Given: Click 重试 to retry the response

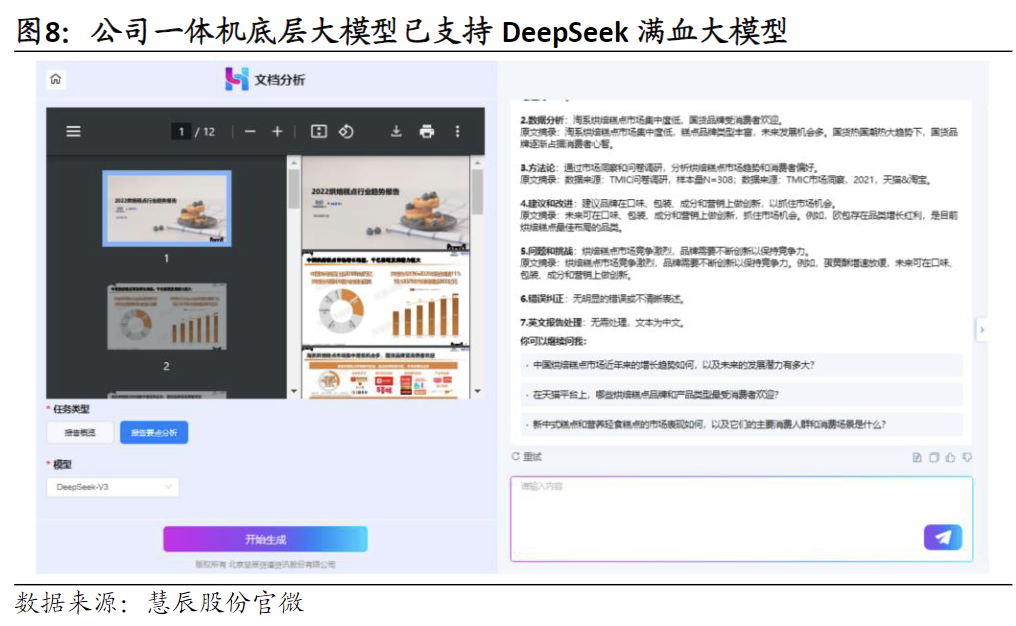Looking at the screenshot, I should point(527,457).
